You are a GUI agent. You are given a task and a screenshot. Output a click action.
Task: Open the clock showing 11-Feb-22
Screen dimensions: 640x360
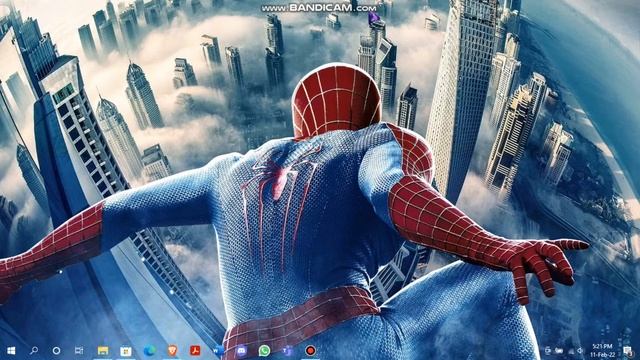(602, 351)
